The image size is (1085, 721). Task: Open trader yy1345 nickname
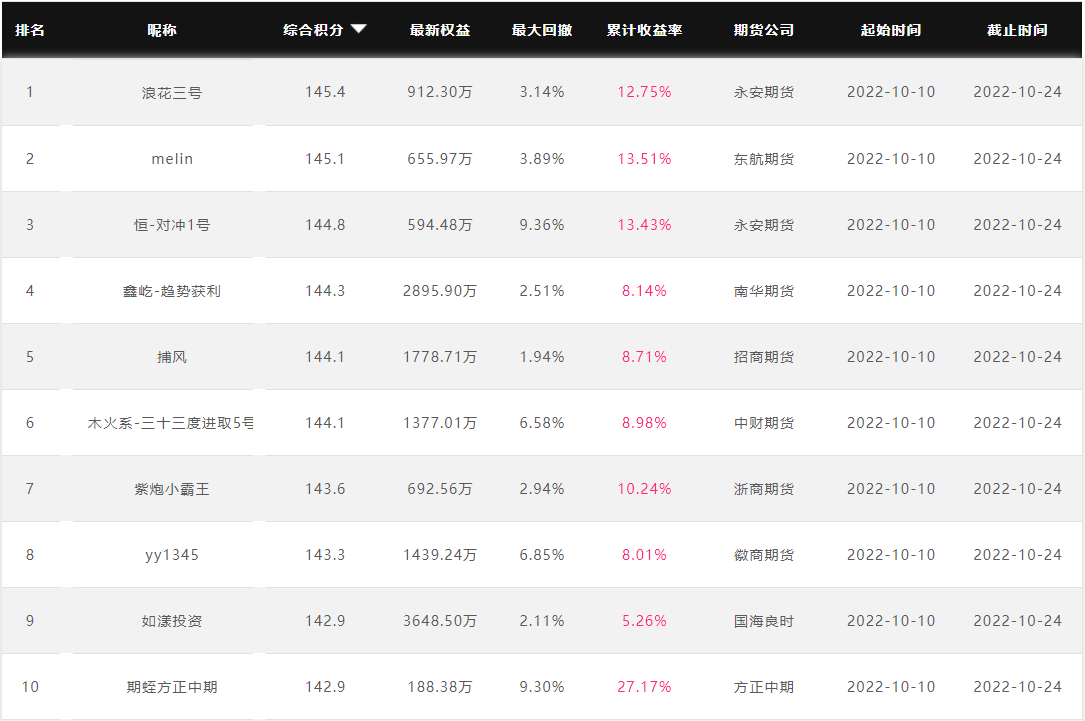coord(172,556)
